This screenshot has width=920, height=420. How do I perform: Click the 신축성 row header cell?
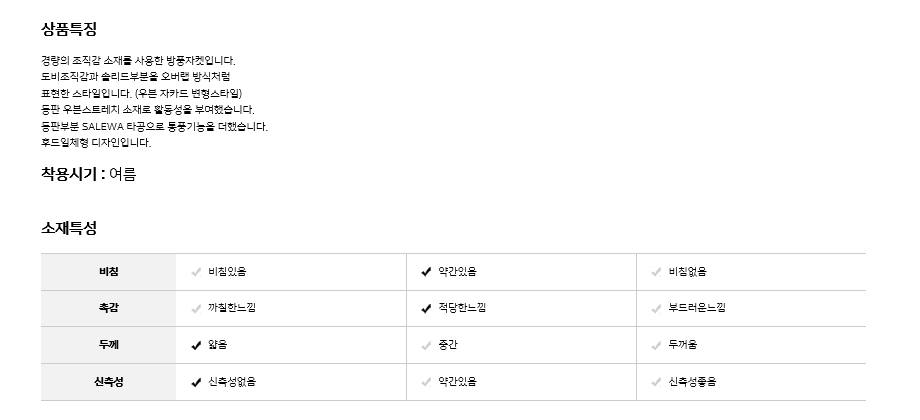click(x=108, y=382)
